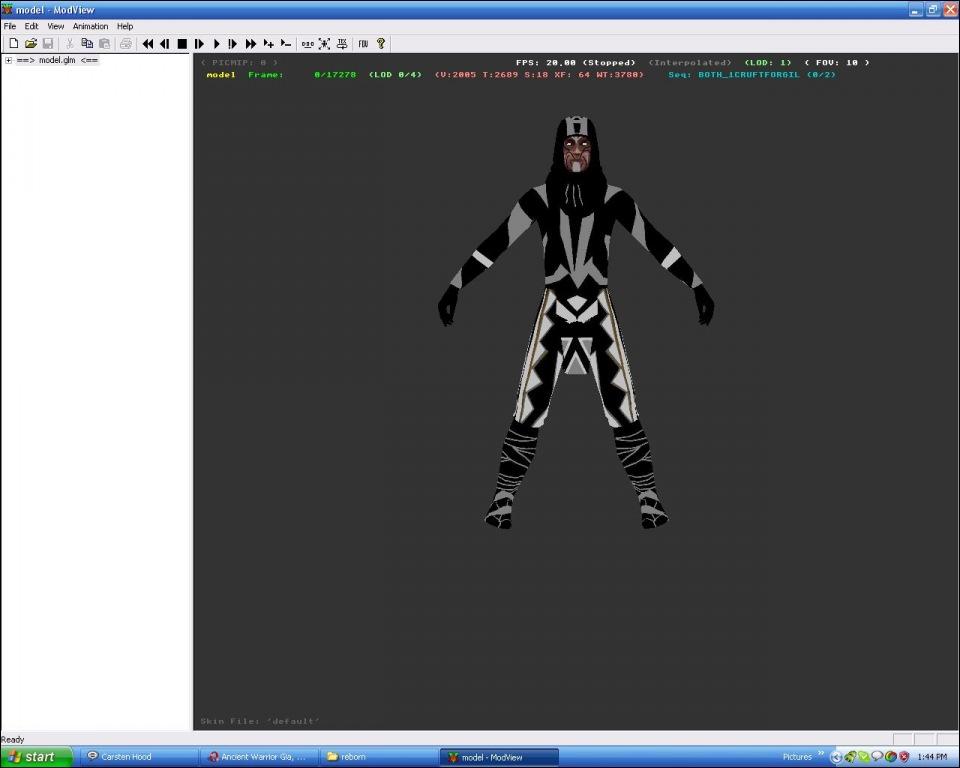Screen dimensions: 960x768
Task: Click the Windows start button
Action: click(x=37, y=757)
